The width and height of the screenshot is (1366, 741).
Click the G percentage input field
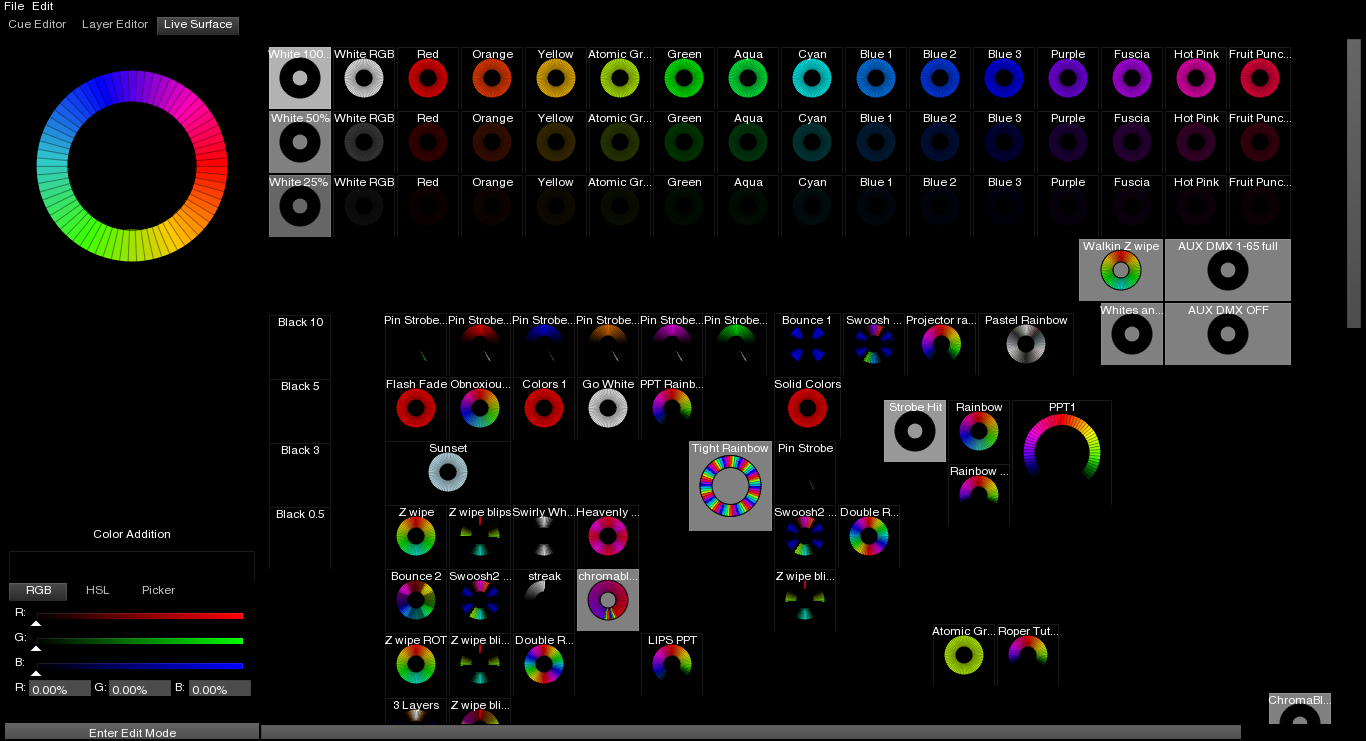pos(140,689)
